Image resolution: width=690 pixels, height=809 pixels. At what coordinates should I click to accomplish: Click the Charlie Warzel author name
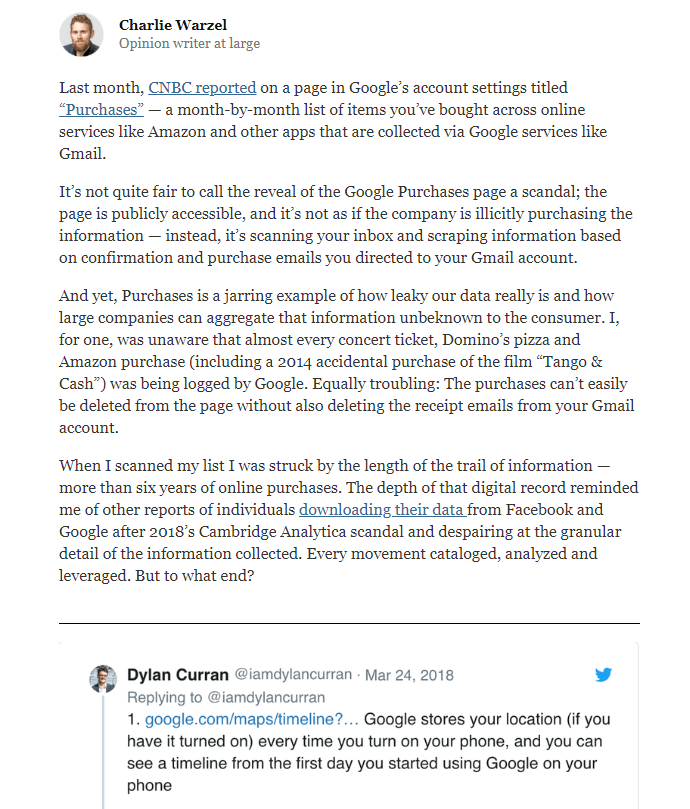pos(173,25)
